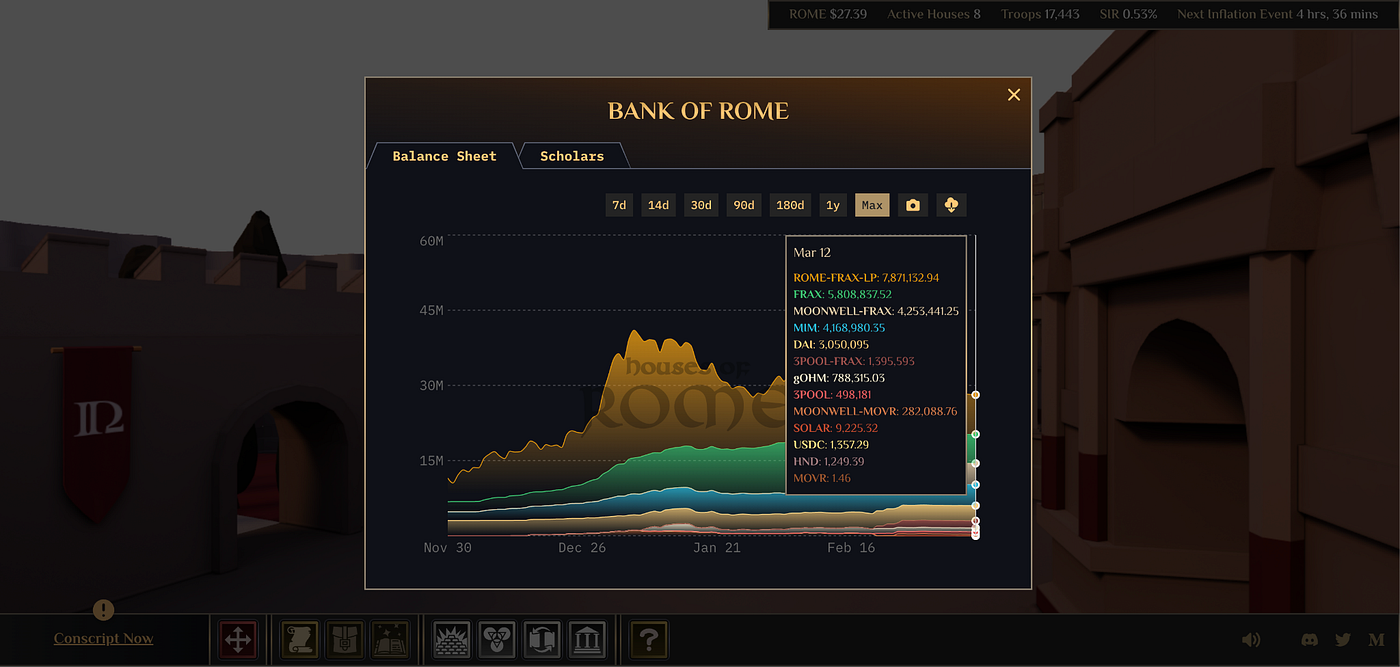1400x667 pixels.
Task: Click the 45M y-axis label
Action: [431, 310]
